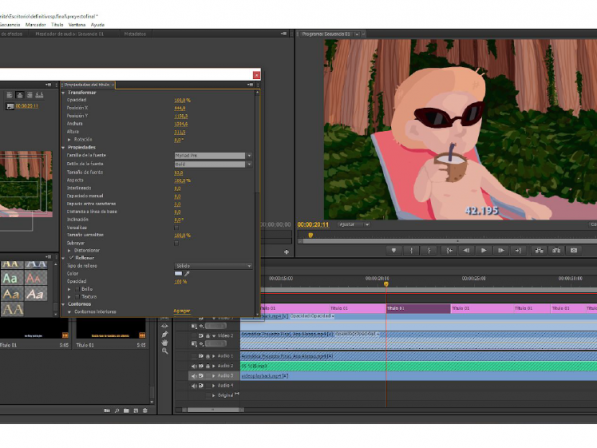597x448 pixels.
Task: Mute the Audio 3 track speaker toggle
Action: pyautogui.click(x=194, y=376)
